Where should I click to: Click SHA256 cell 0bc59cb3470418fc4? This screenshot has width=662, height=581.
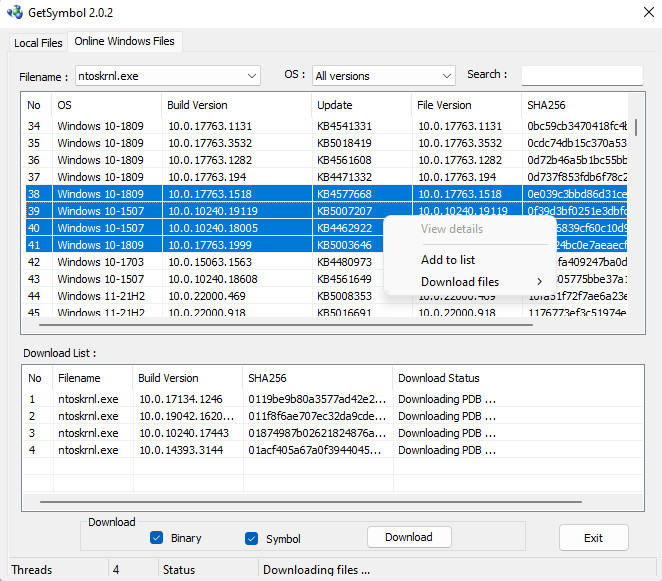[577, 126]
